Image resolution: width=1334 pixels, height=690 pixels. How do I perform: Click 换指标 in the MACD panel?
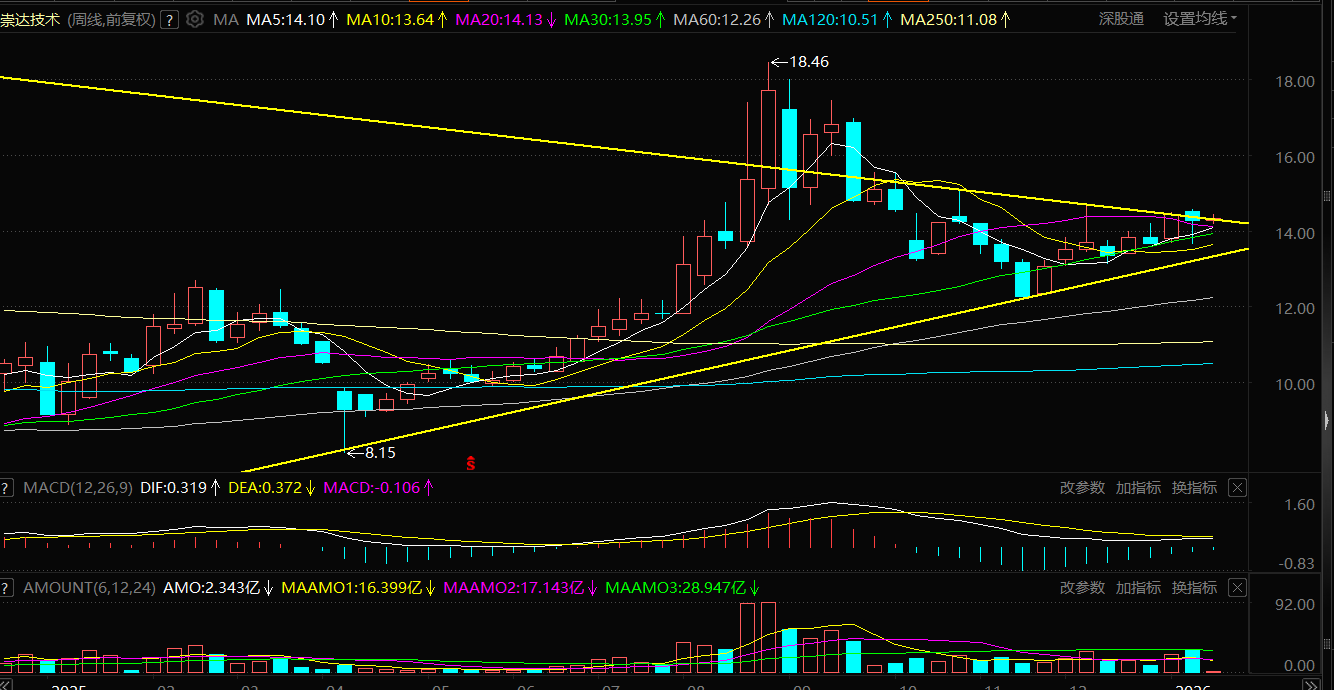[1194, 488]
